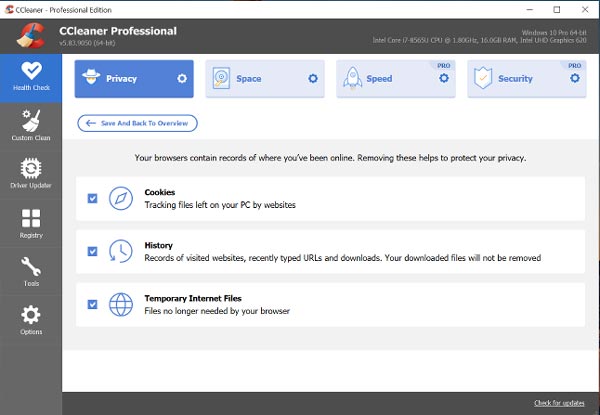Click Save And Back To Overview
This screenshot has width=600, height=415.
click(x=137, y=123)
